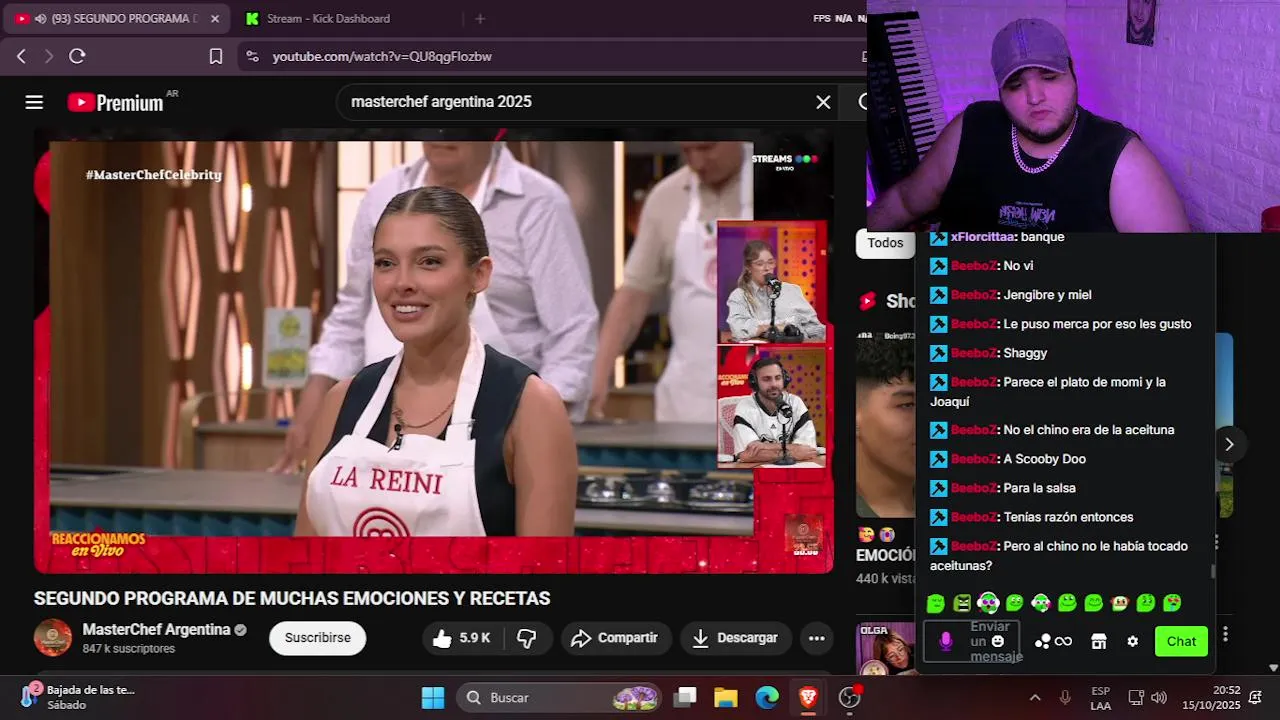Like the video with thumbs up

pyautogui.click(x=461, y=638)
